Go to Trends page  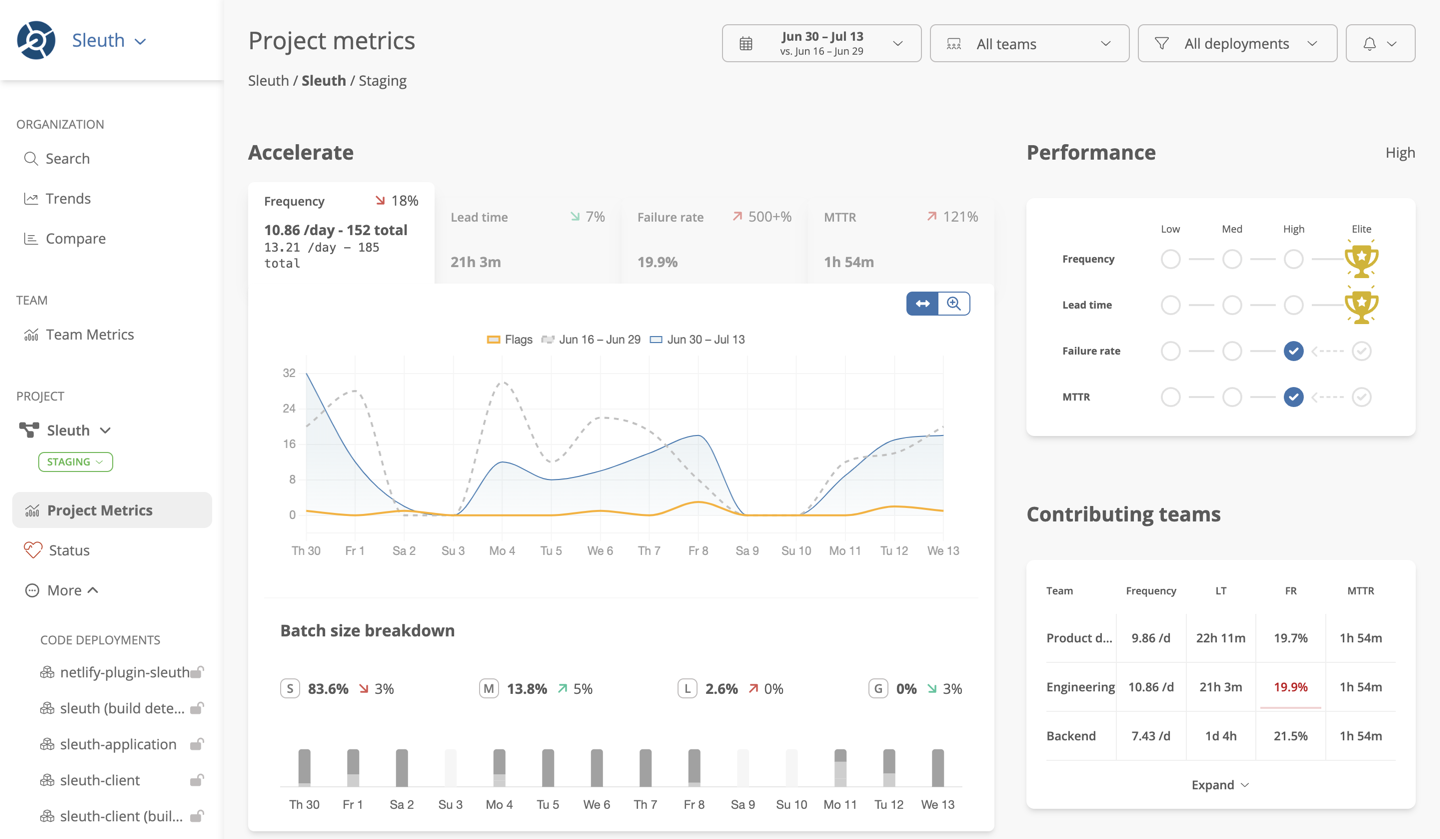pyautogui.click(x=57, y=198)
